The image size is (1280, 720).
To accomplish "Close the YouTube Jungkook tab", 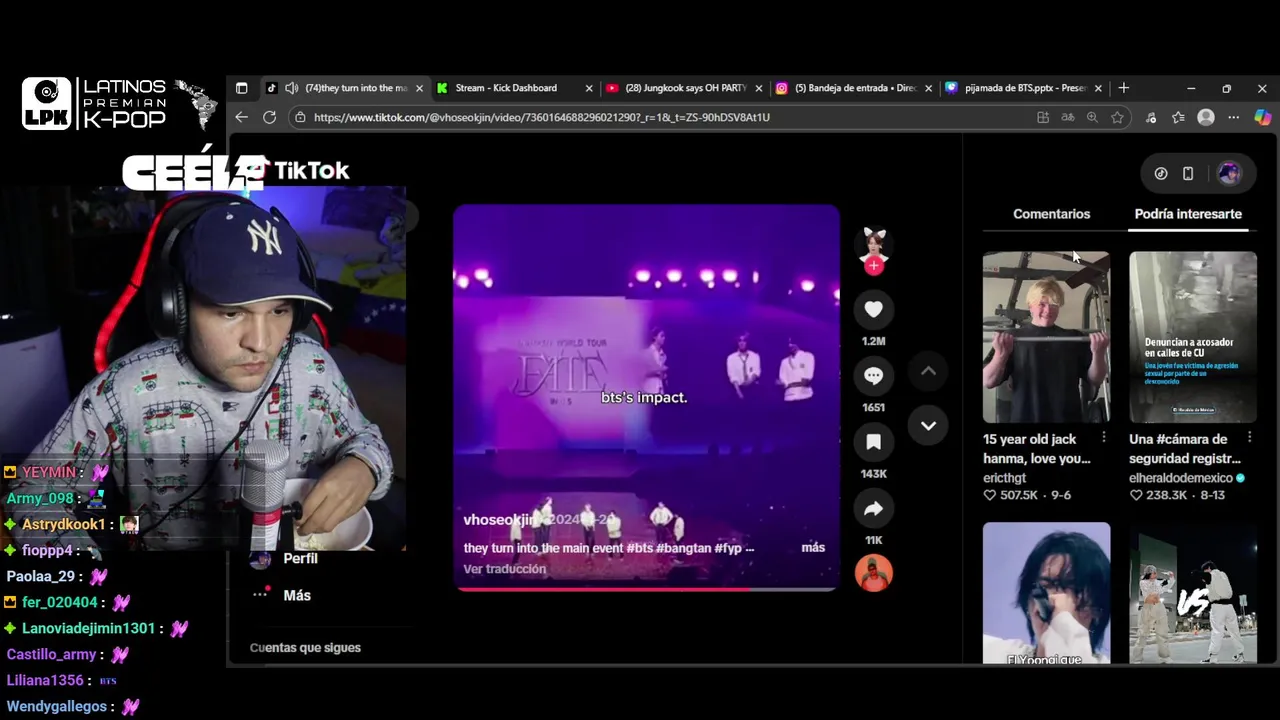I will click(x=758, y=88).
